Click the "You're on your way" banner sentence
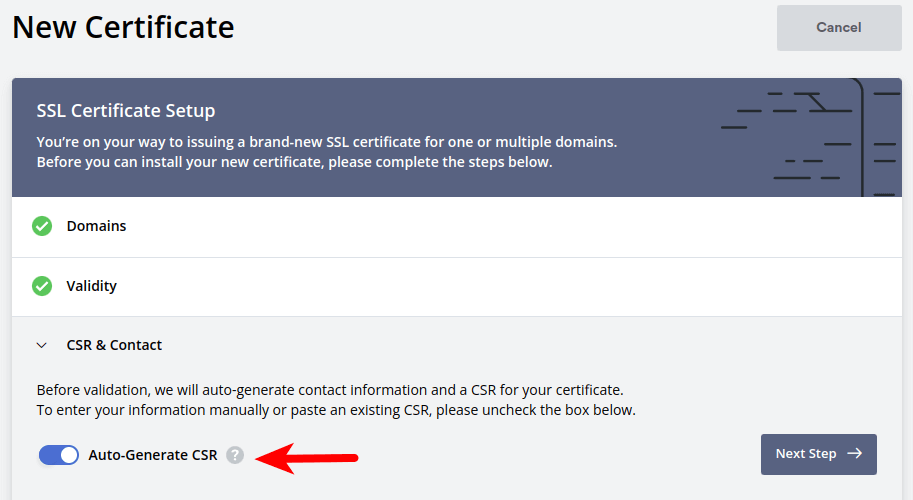The width and height of the screenshot is (913, 500). click(x=327, y=142)
